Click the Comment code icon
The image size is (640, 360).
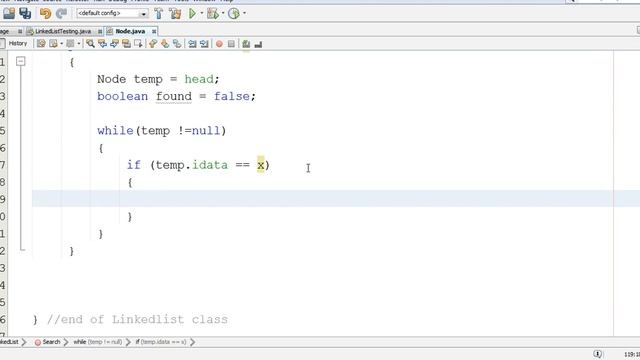click(246, 44)
